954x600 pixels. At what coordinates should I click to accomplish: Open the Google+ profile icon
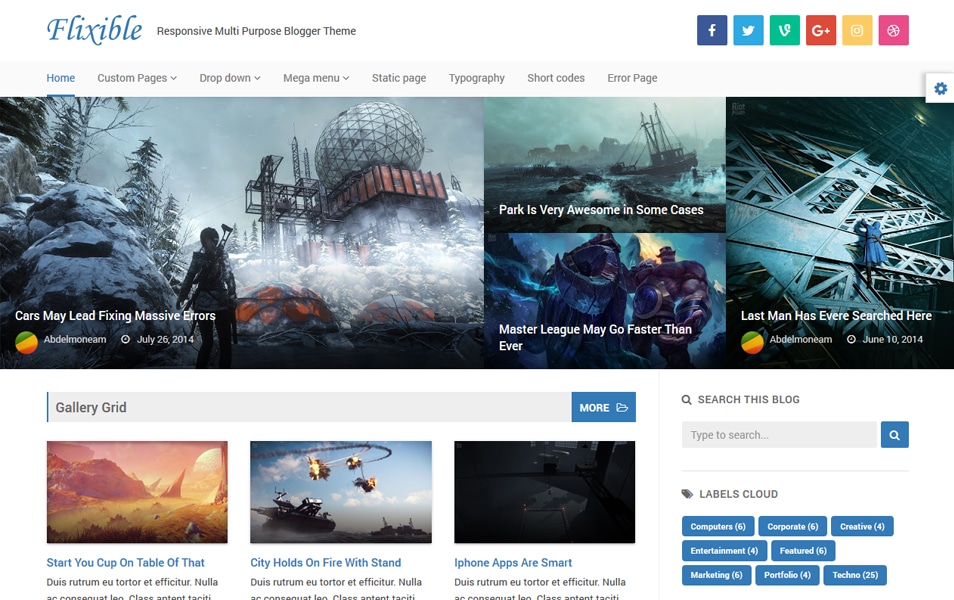click(x=820, y=30)
